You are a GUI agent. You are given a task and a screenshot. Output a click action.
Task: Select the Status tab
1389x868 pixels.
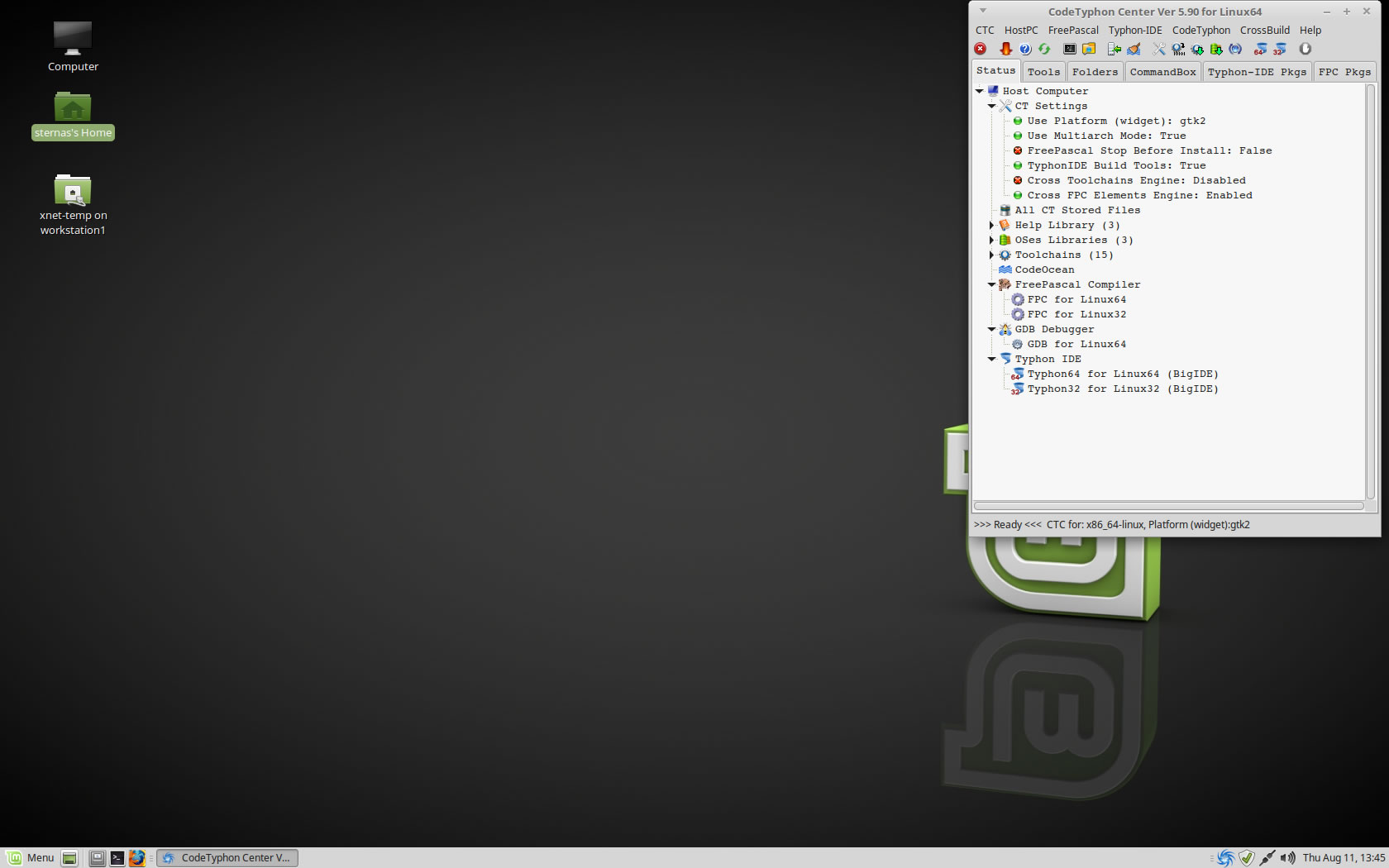pyautogui.click(x=995, y=70)
